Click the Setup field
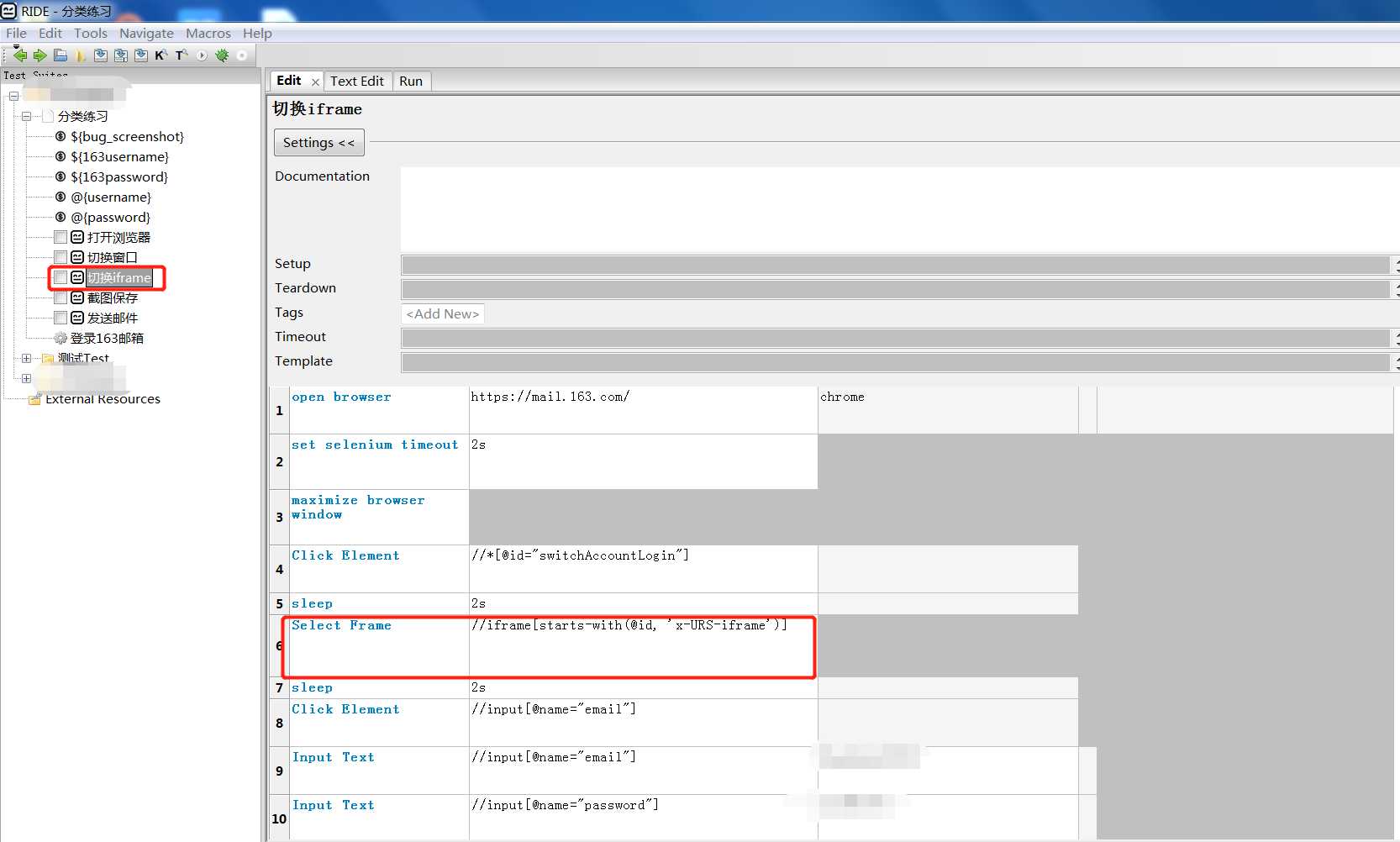 click(x=895, y=265)
